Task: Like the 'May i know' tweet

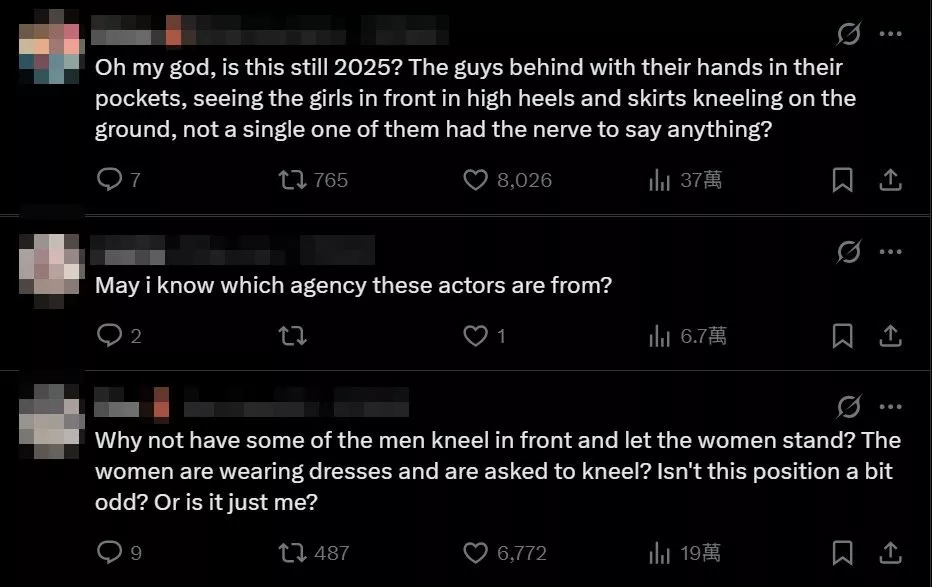Action: tap(484, 336)
